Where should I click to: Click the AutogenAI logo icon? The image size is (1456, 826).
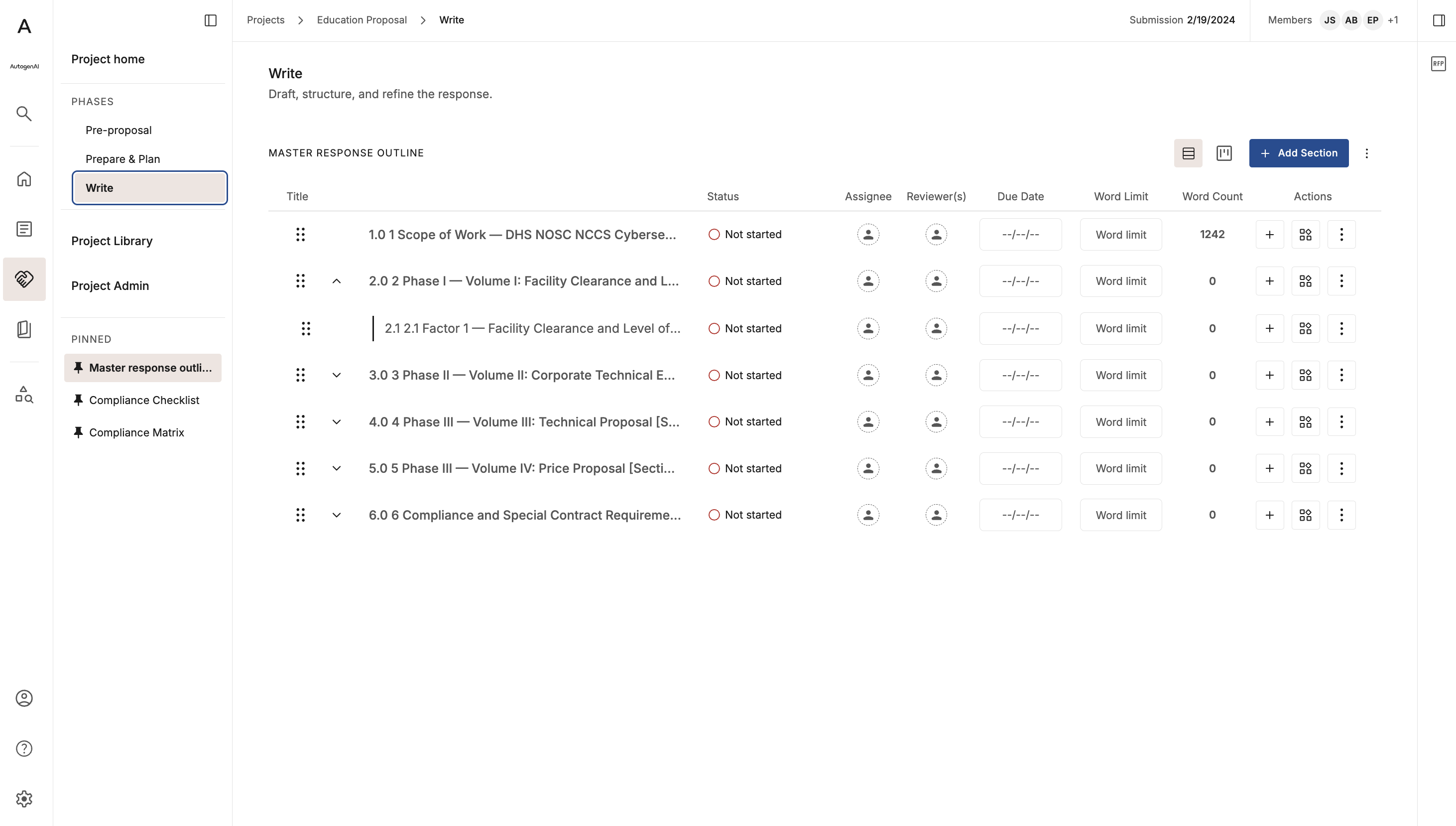tap(24, 26)
